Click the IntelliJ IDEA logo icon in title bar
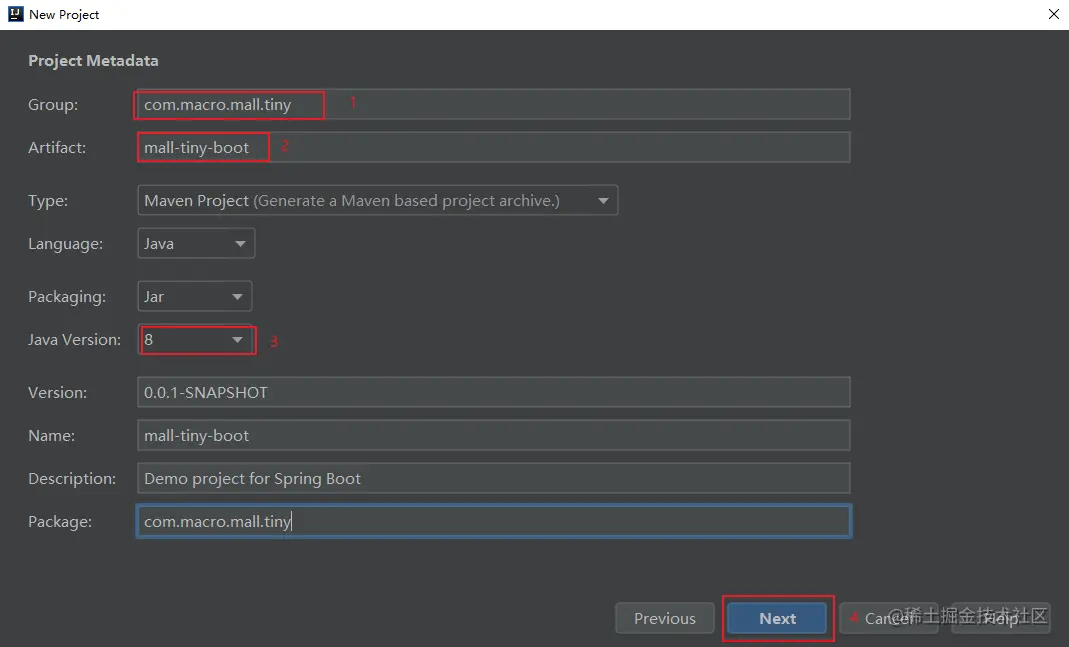This screenshot has width=1069, height=647. pyautogui.click(x=15, y=14)
